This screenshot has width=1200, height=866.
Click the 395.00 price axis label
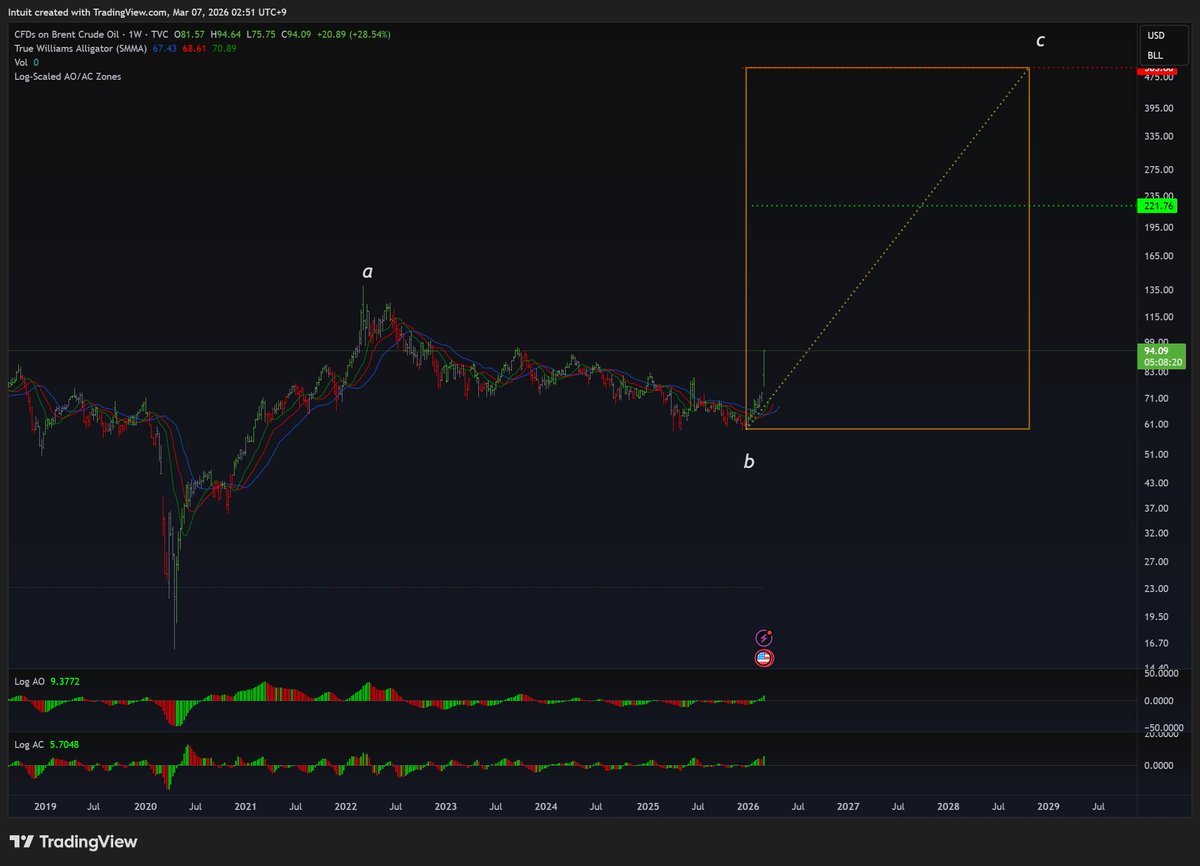point(1159,108)
